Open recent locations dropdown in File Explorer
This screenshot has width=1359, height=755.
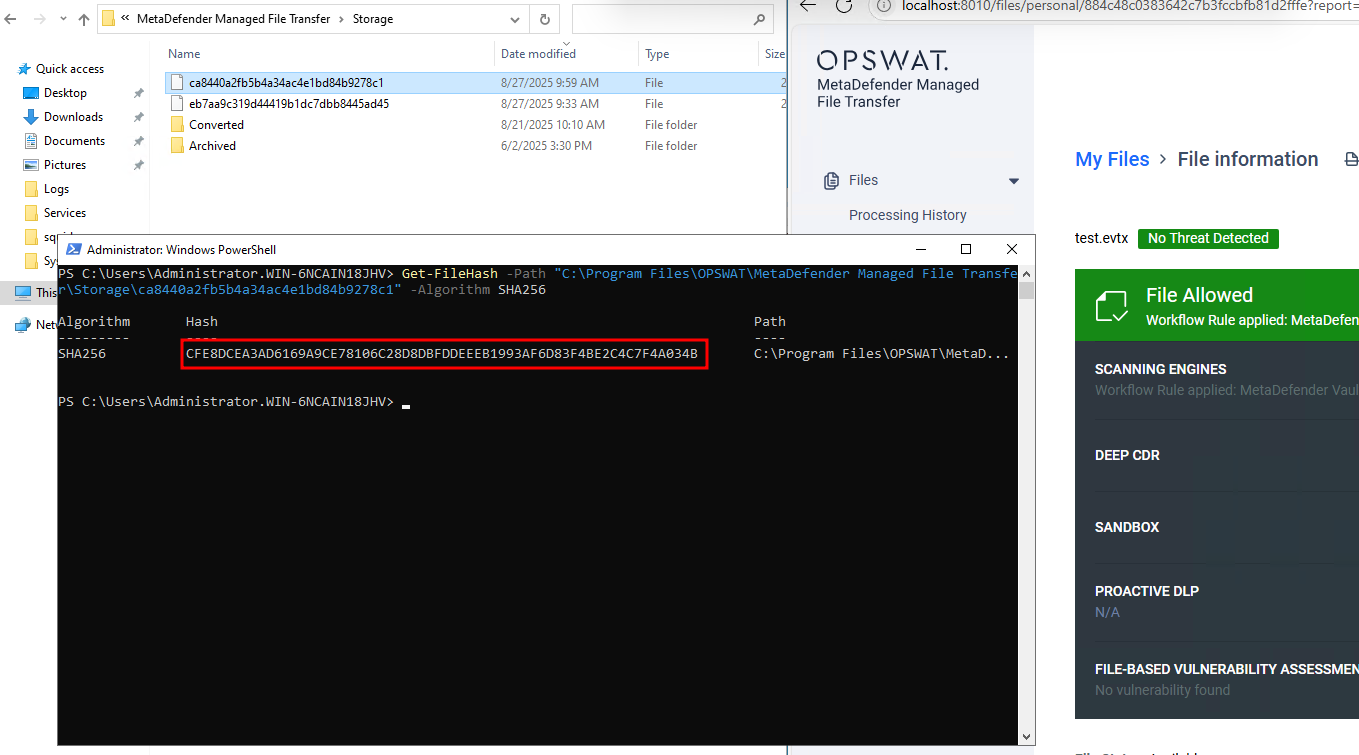click(x=63, y=19)
